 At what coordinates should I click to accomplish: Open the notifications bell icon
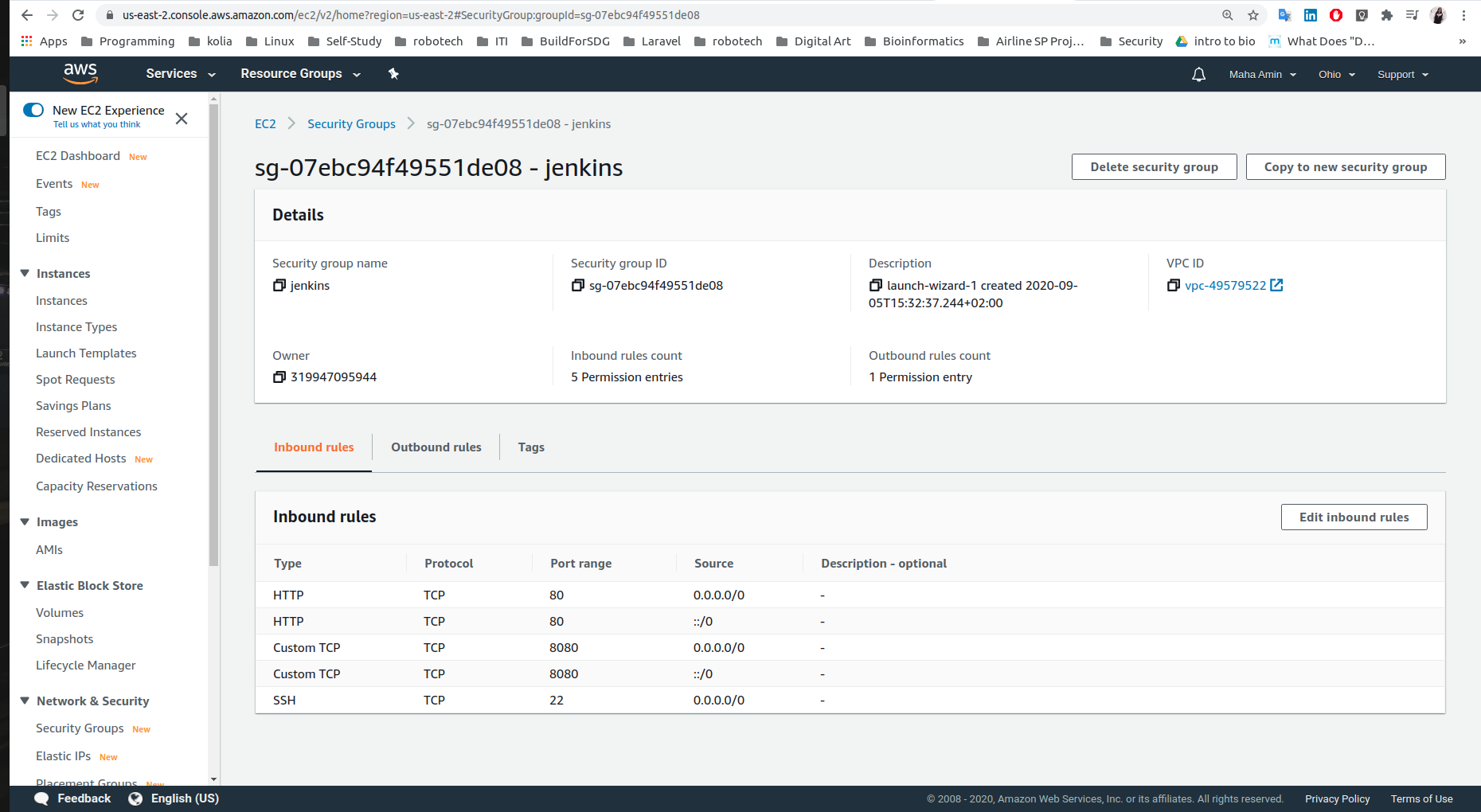point(1198,74)
